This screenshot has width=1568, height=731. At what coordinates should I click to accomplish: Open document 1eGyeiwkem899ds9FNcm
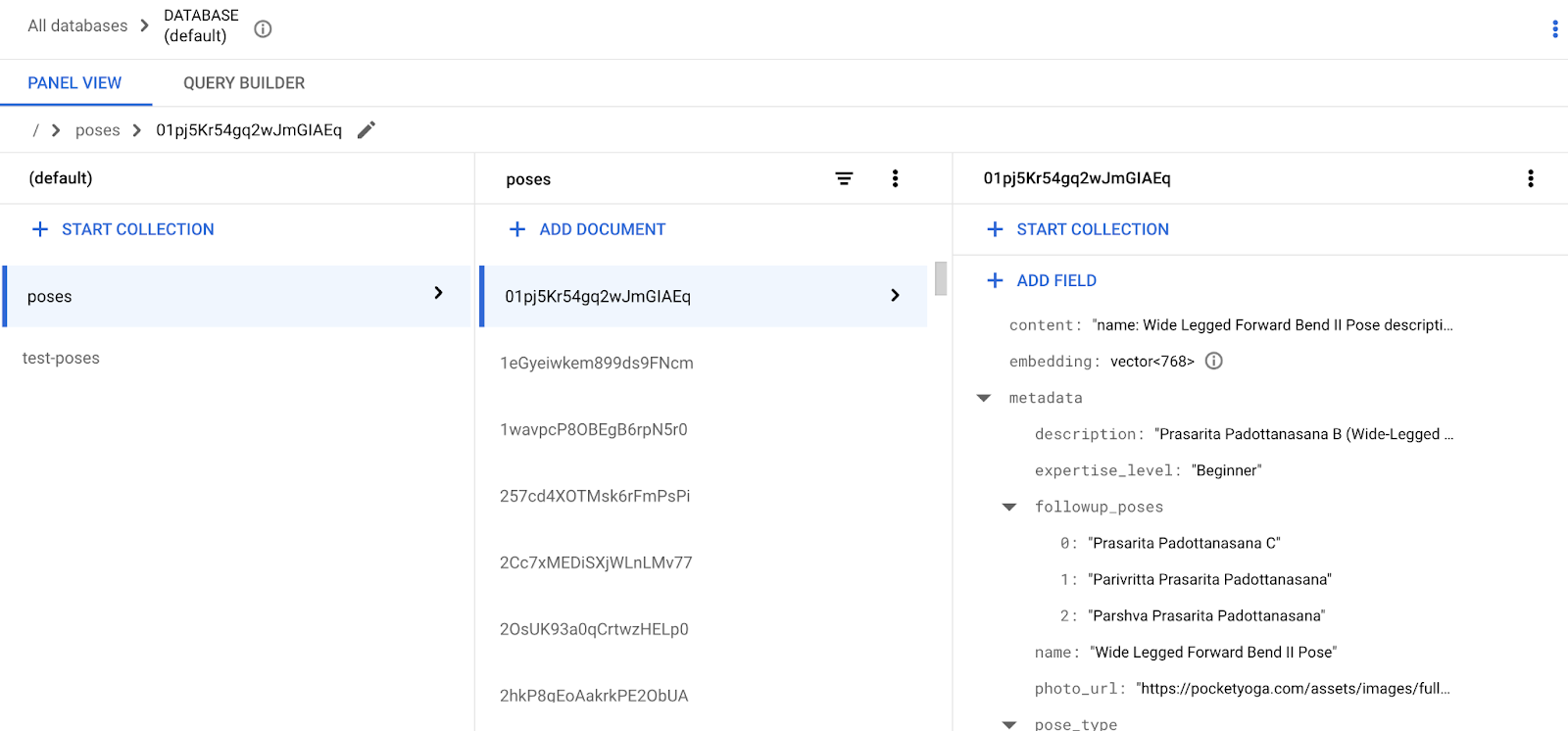pyautogui.click(x=597, y=363)
